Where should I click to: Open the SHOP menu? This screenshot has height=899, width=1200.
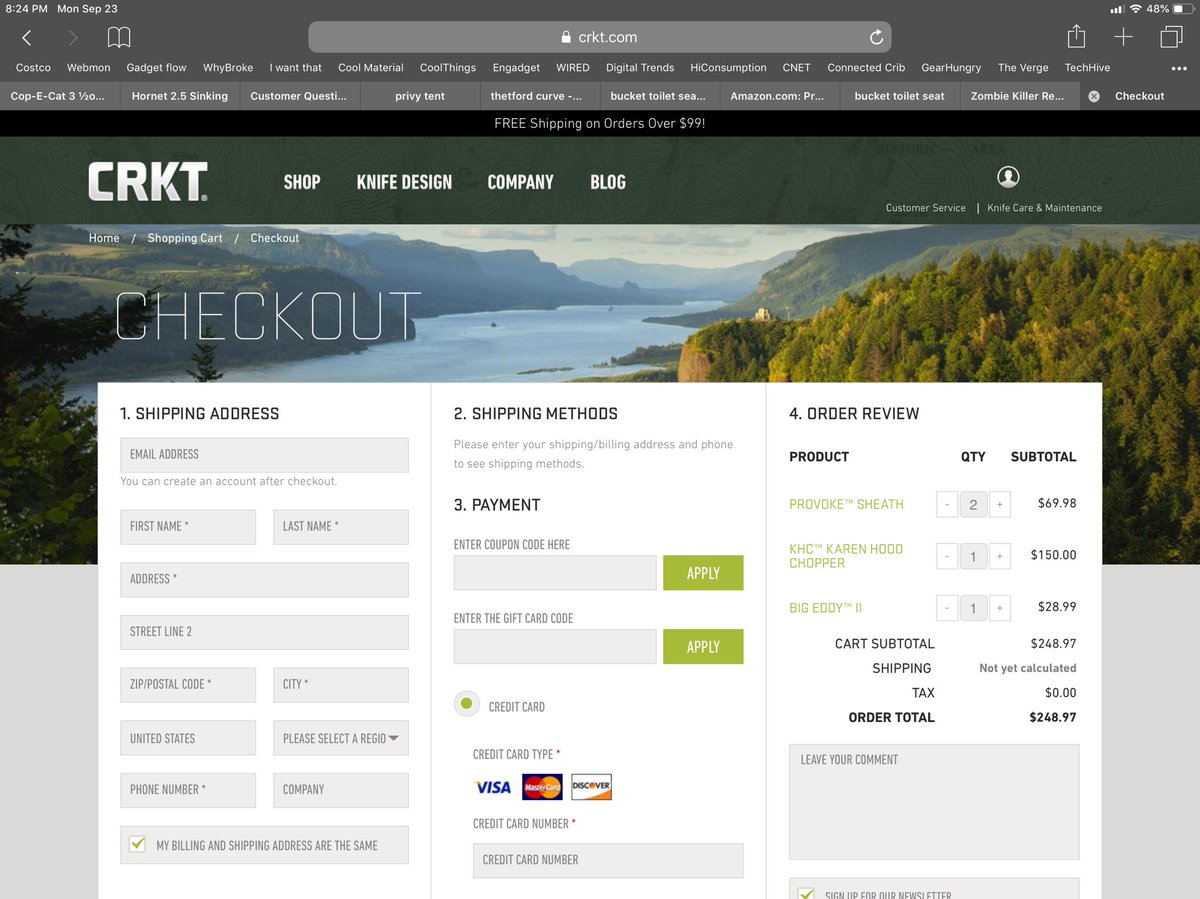(302, 182)
